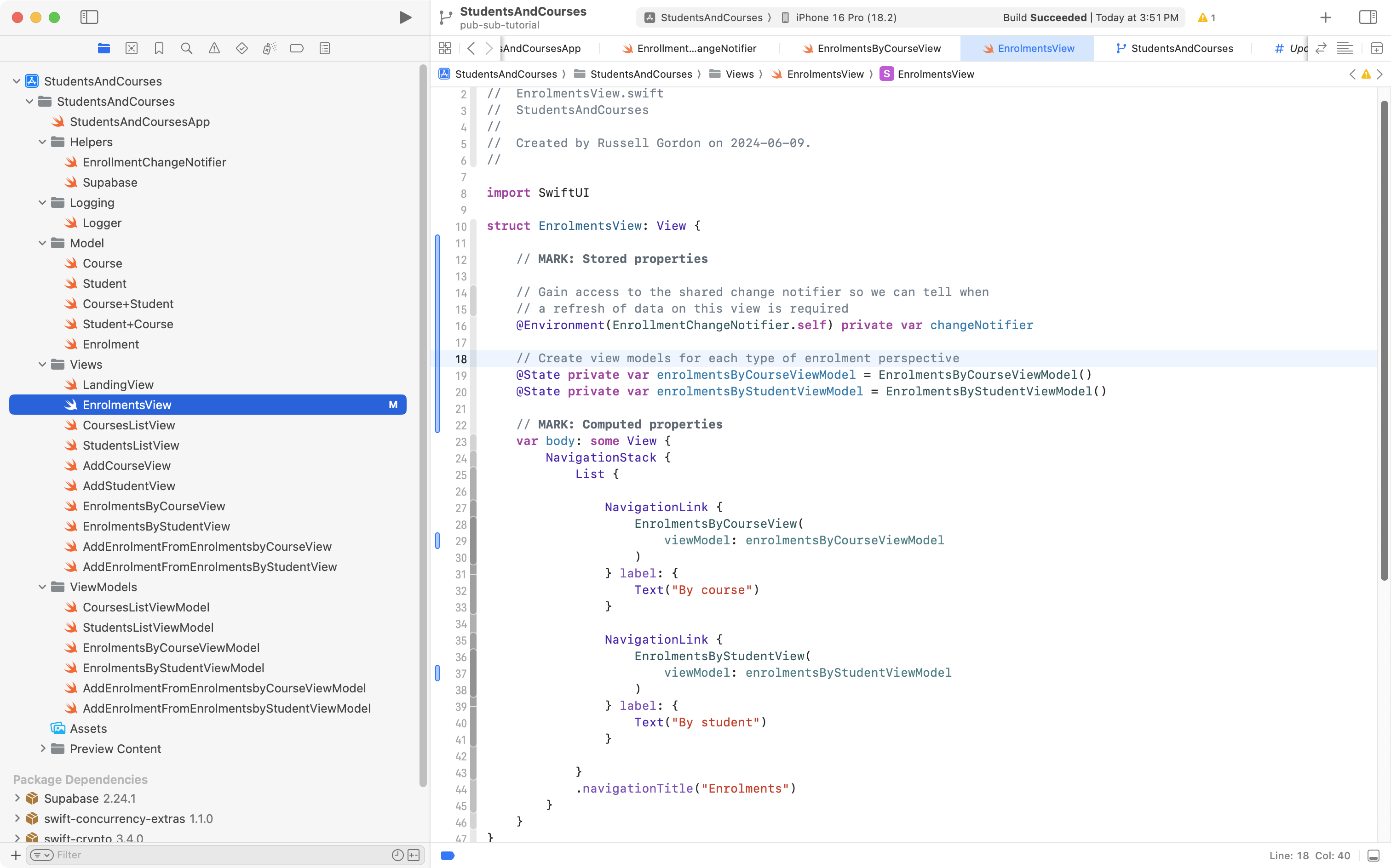Open the Breakpoint navigator icon

coord(297,48)
